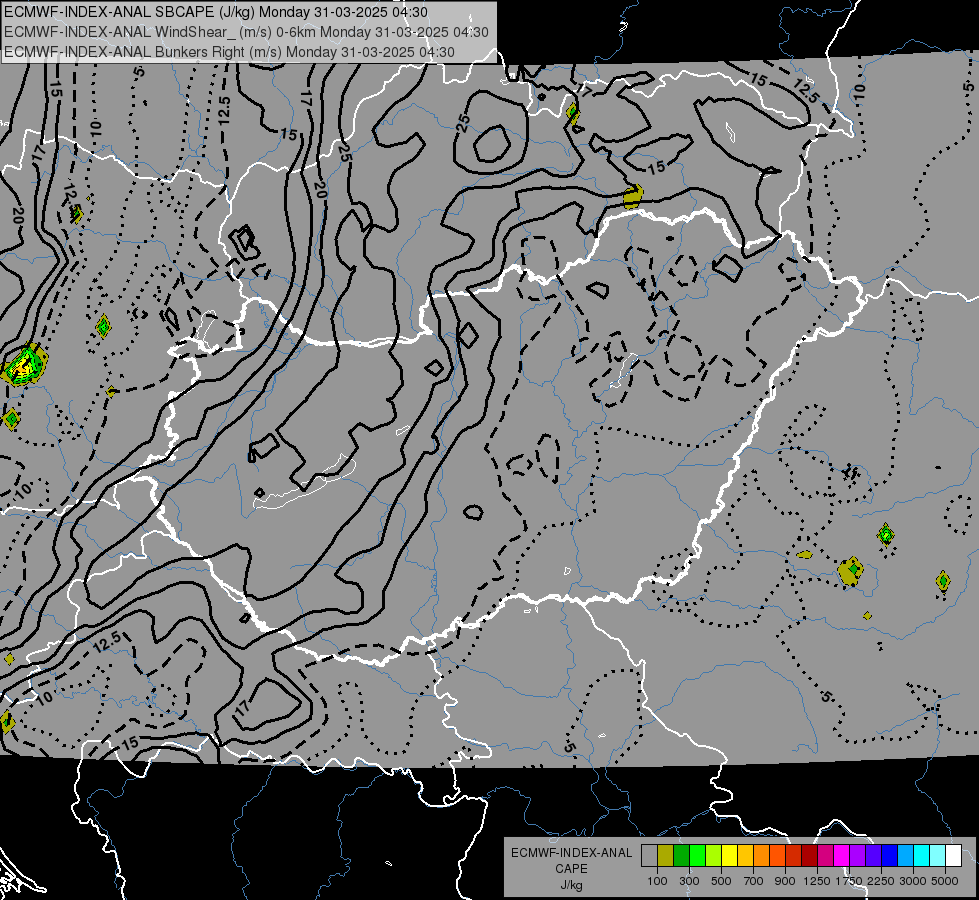Click the dark green legend swatch
The image size is (979, 900).
681,855
